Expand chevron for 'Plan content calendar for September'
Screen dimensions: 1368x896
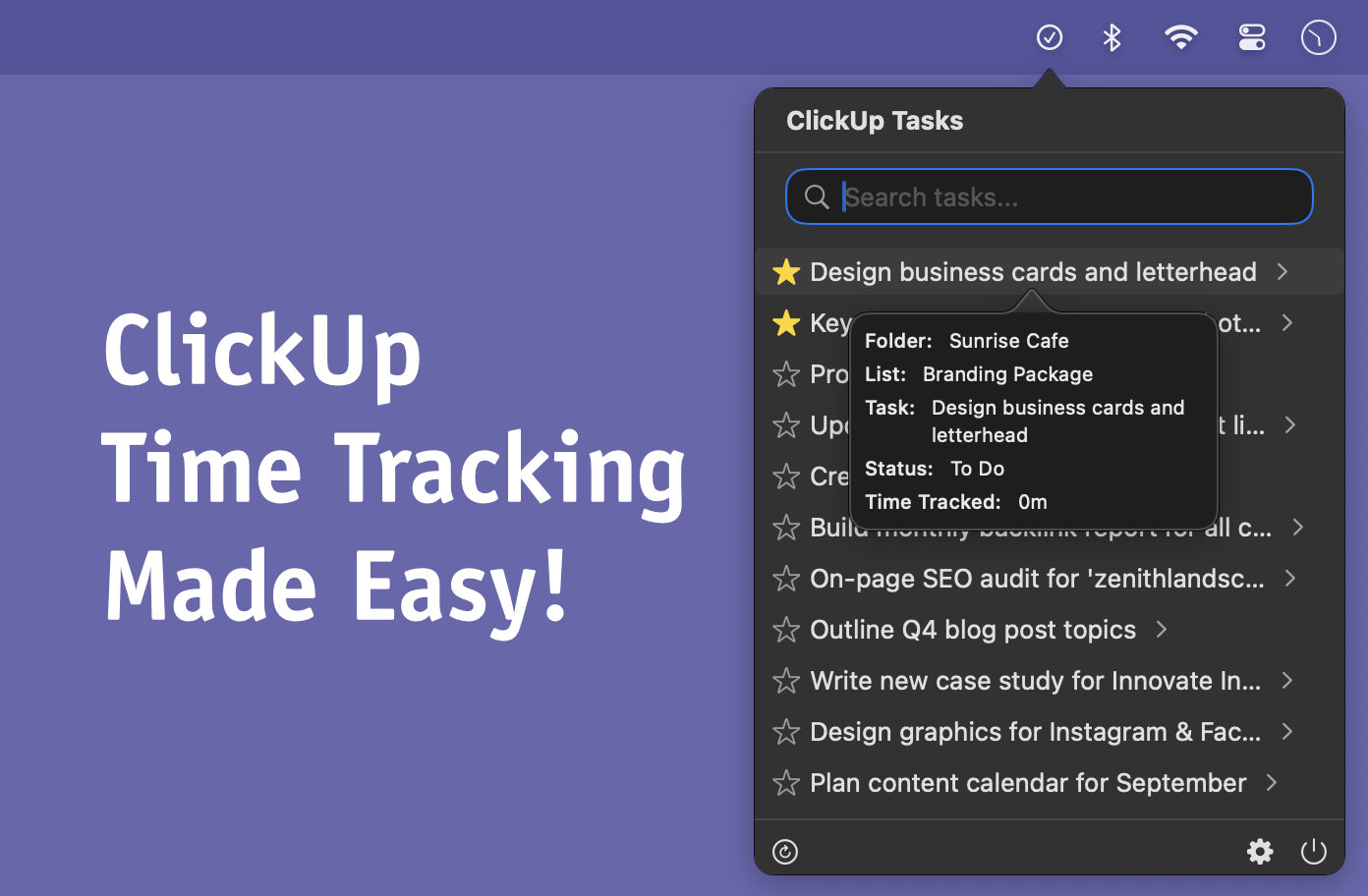click(1272, 783)
